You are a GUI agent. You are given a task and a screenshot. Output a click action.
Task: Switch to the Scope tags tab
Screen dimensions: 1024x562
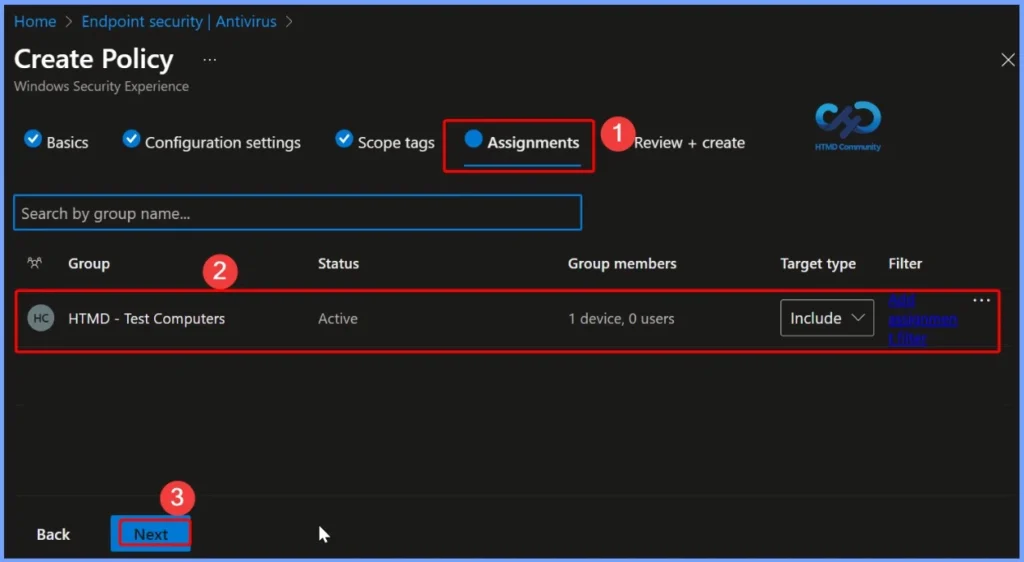point(385,142)
